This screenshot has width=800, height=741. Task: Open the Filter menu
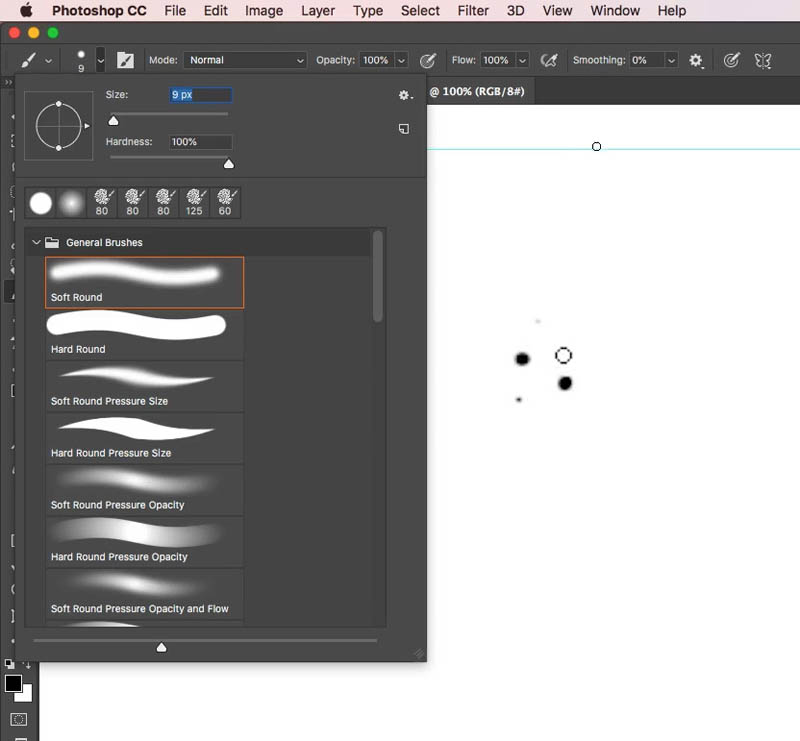[473, 11]
